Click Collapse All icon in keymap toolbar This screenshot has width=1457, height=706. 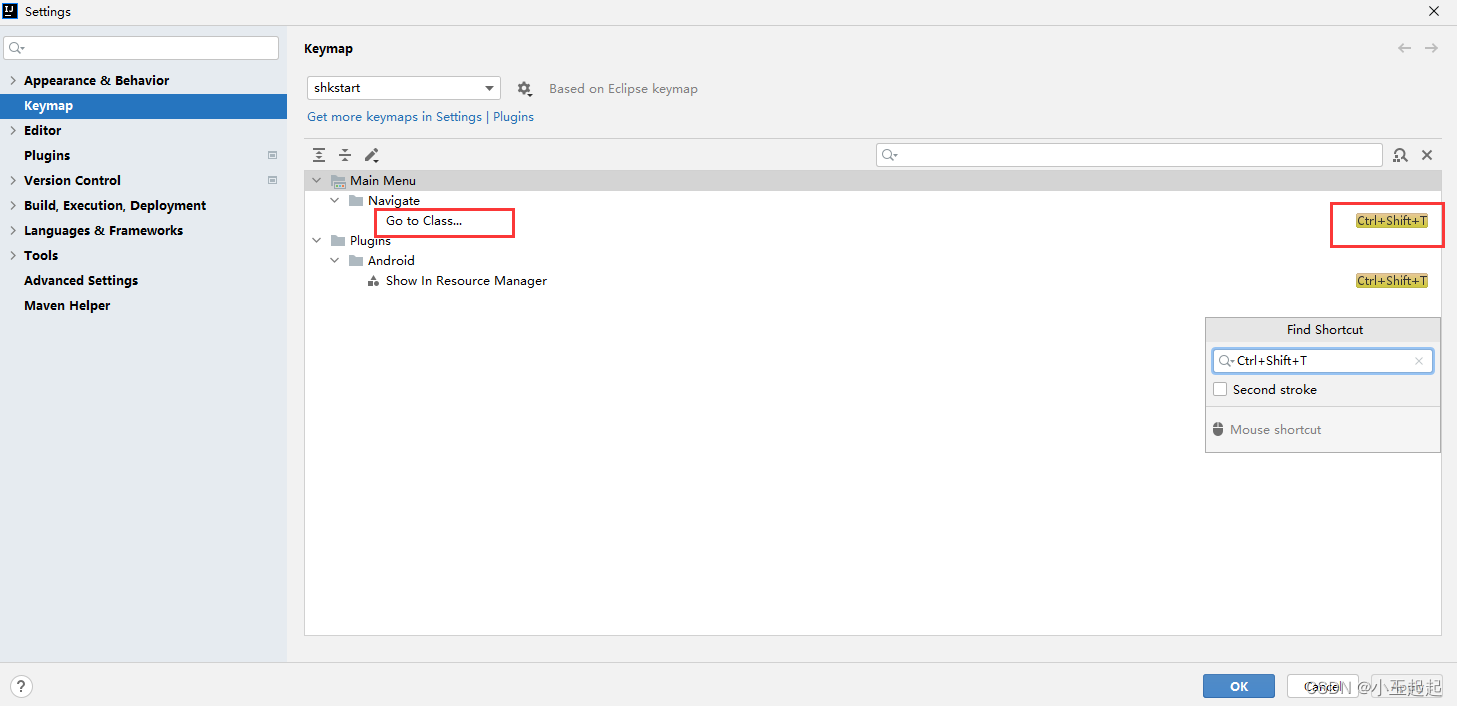click(x=345, y=155)
